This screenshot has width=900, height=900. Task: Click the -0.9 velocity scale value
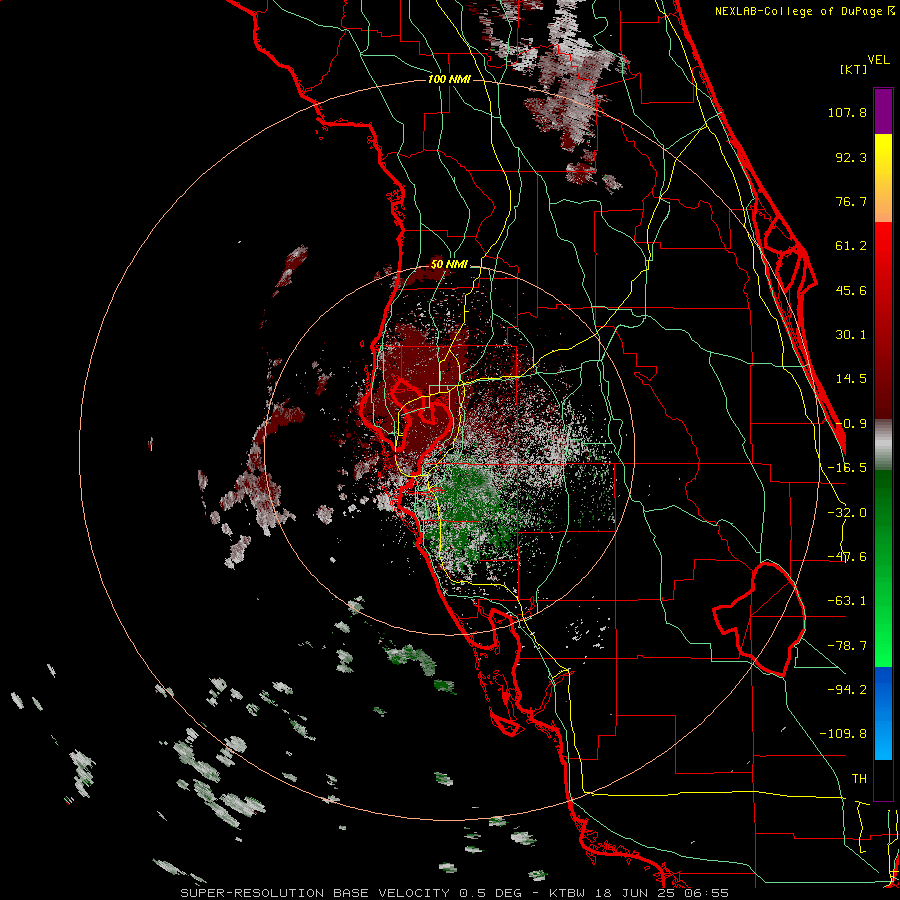pos(851,424)
